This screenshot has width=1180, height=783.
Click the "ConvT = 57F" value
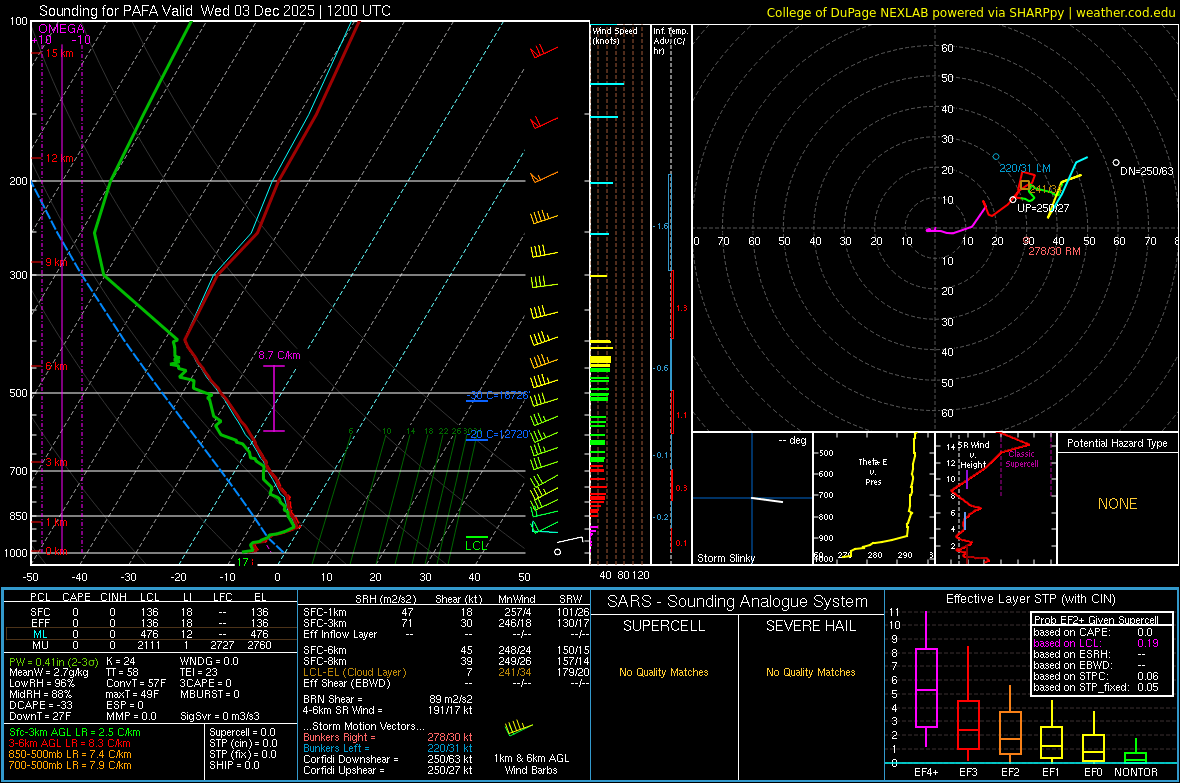tap(136, 684)
